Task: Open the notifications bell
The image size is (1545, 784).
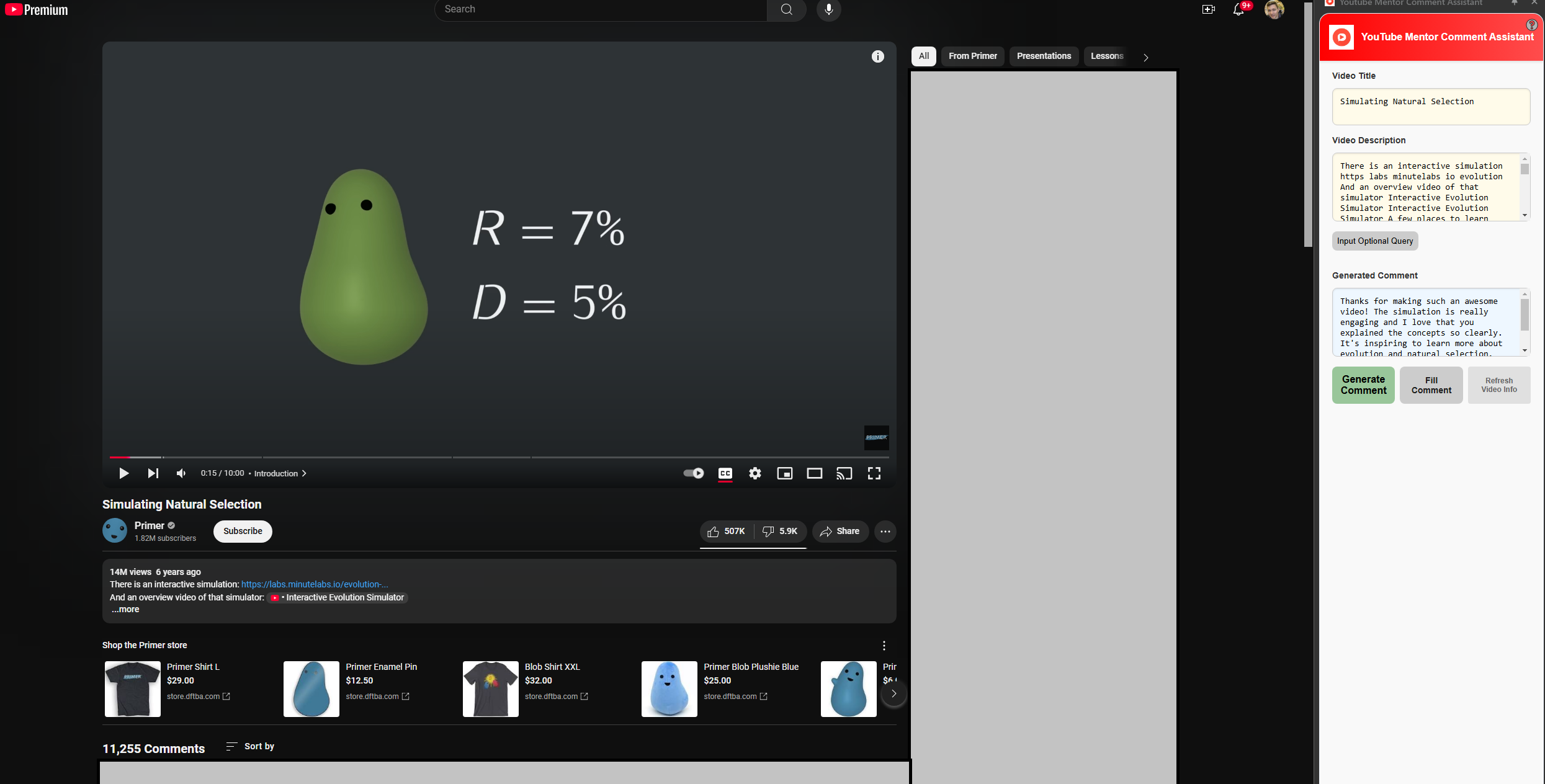Action: click(x=1238, y=9)
